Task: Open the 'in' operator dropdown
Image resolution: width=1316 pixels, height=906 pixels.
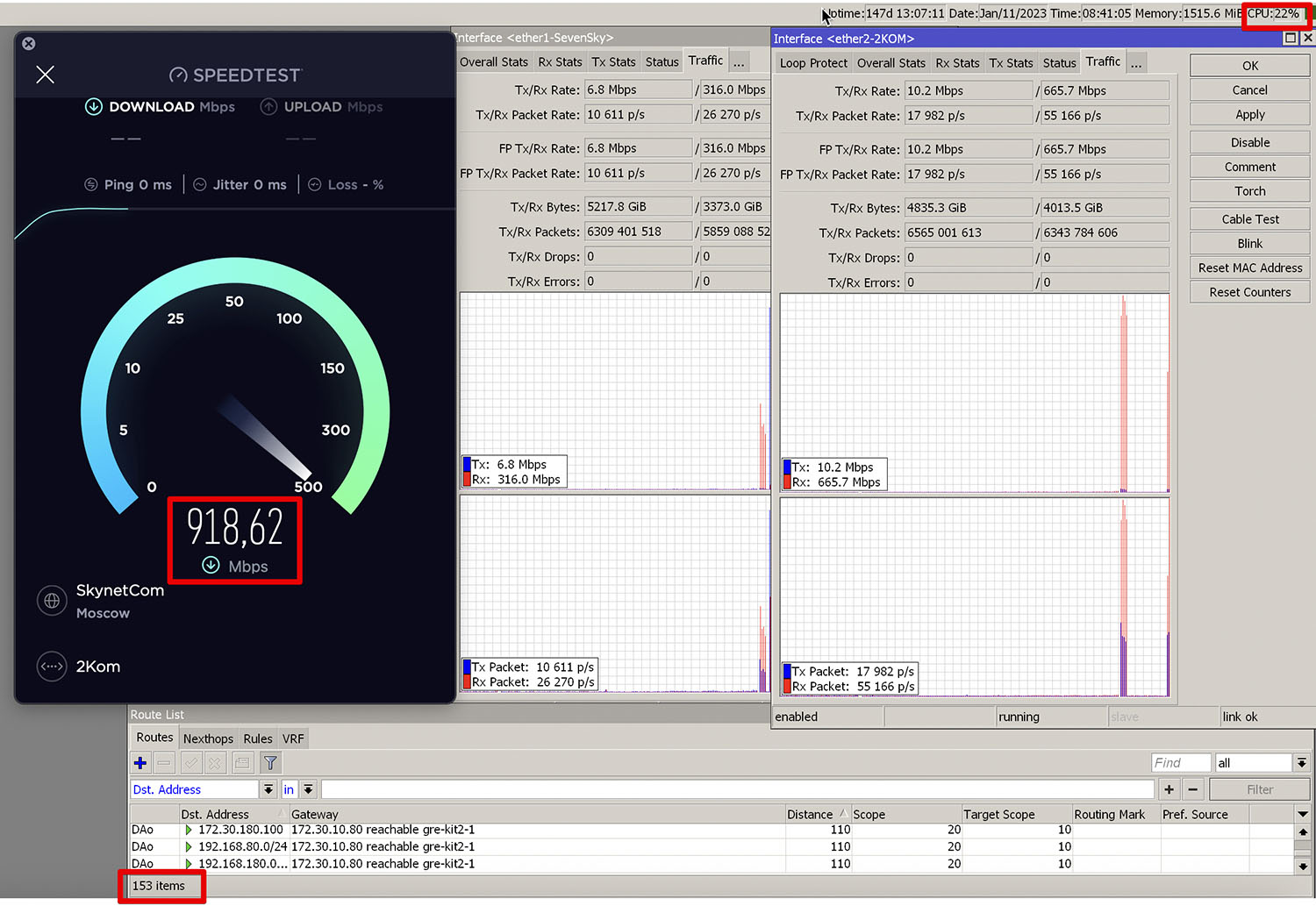Action: tap(308, 789)
